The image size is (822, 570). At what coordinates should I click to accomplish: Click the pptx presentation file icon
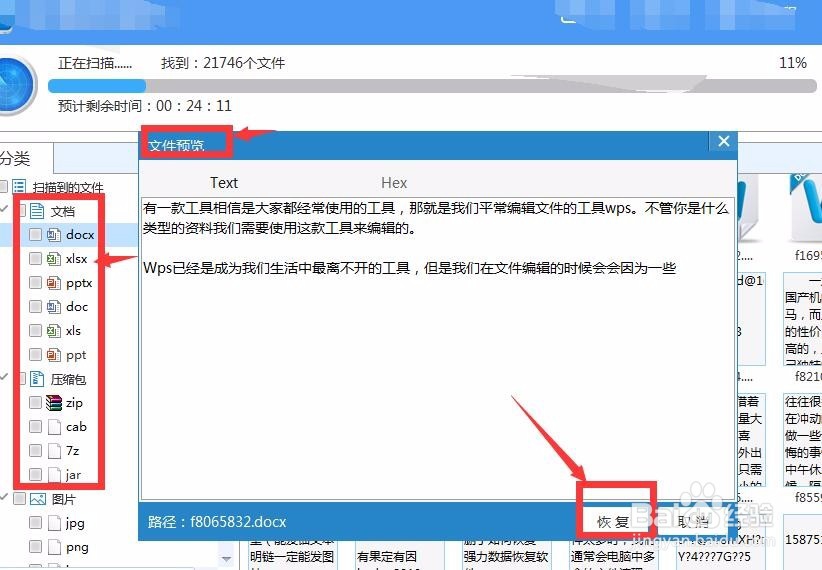pos(54,283)
